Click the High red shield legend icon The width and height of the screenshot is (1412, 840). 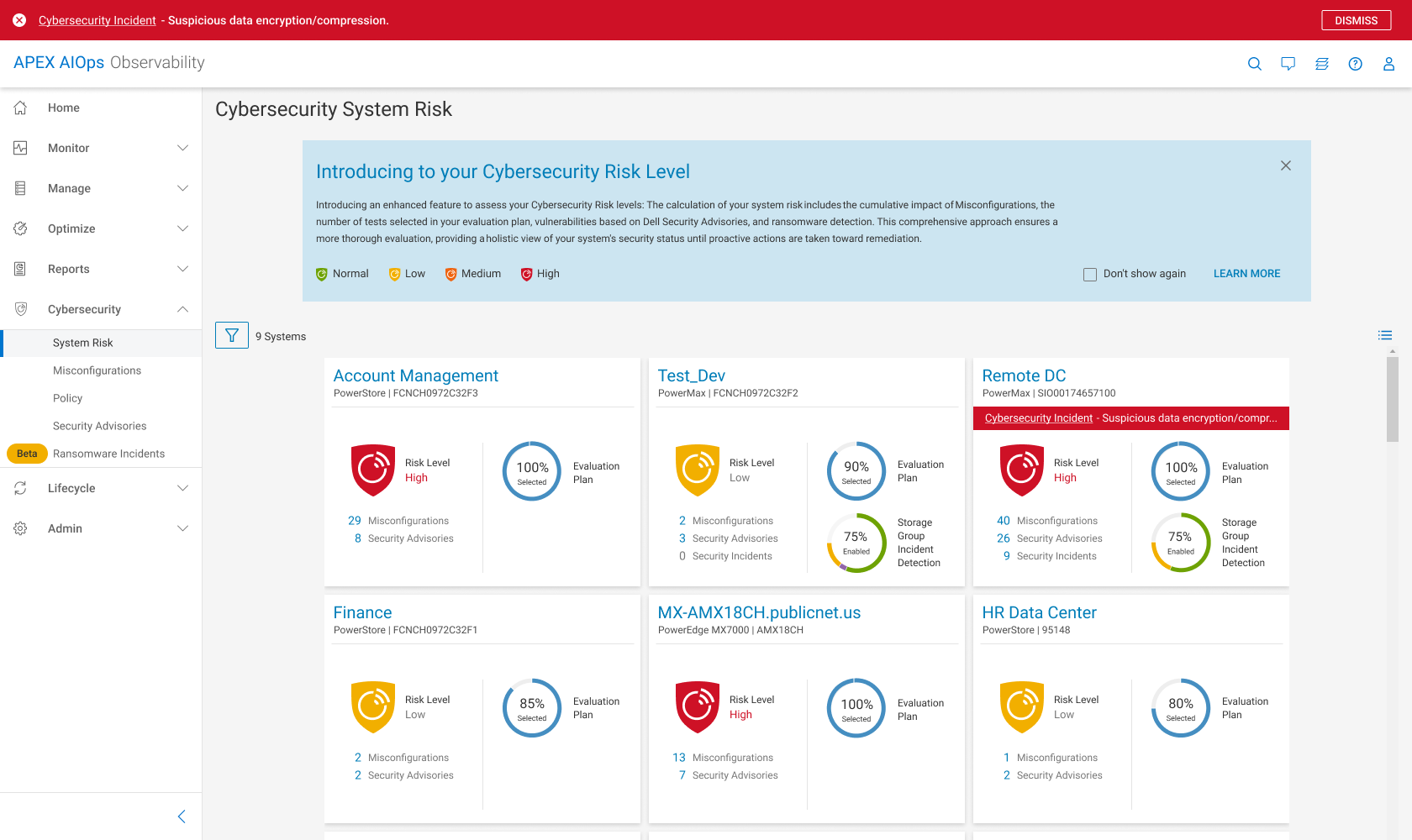[526, 274]
